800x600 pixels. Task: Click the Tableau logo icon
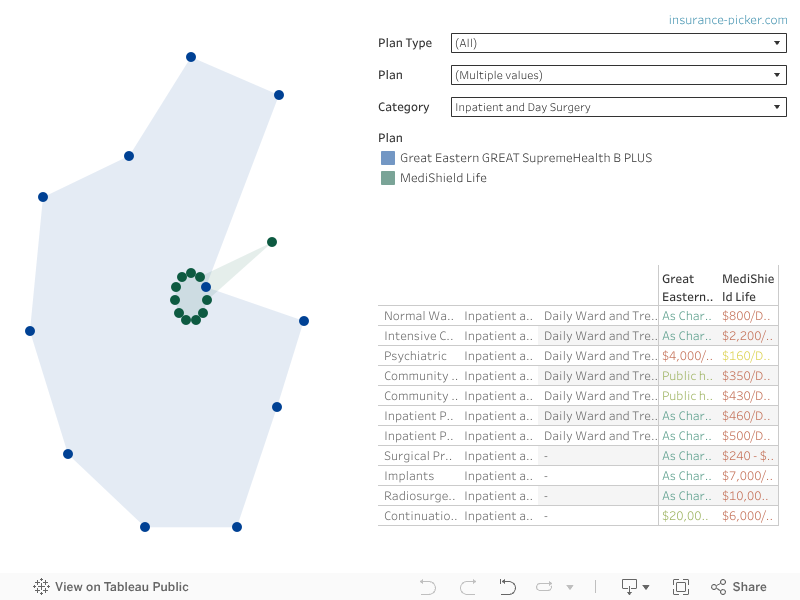click(x=41, y=587)
